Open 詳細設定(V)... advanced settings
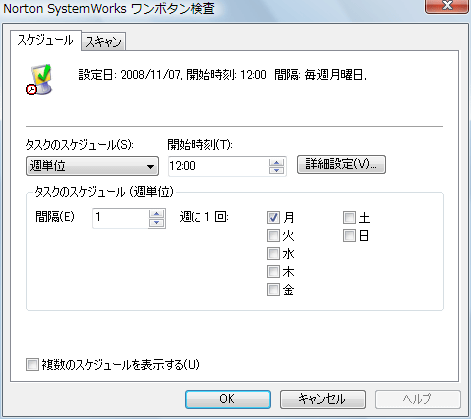471x419 pixels. [341, 164]
